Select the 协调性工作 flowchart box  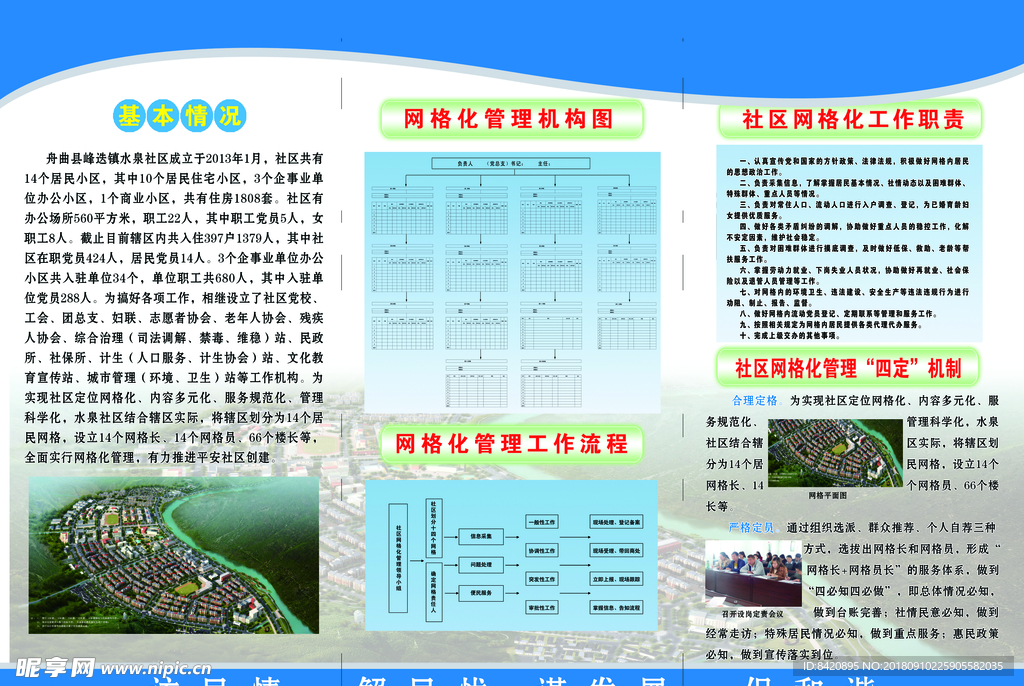pos(542,551)
